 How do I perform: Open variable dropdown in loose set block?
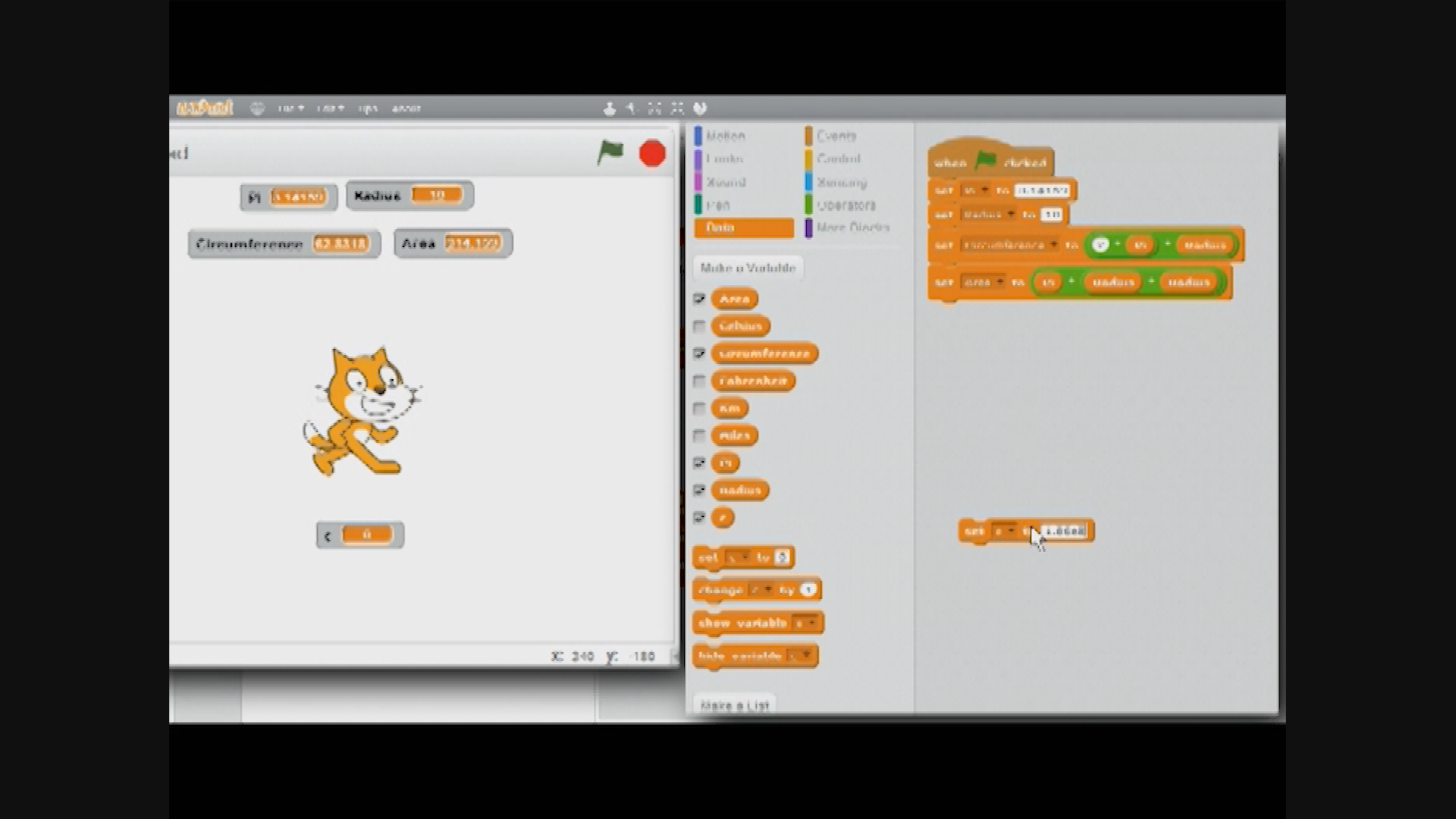1004,531
